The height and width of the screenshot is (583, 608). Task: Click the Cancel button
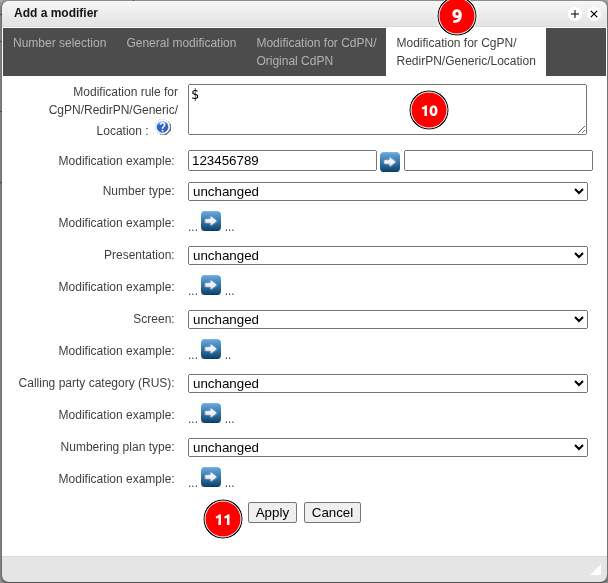pos(332,512)
